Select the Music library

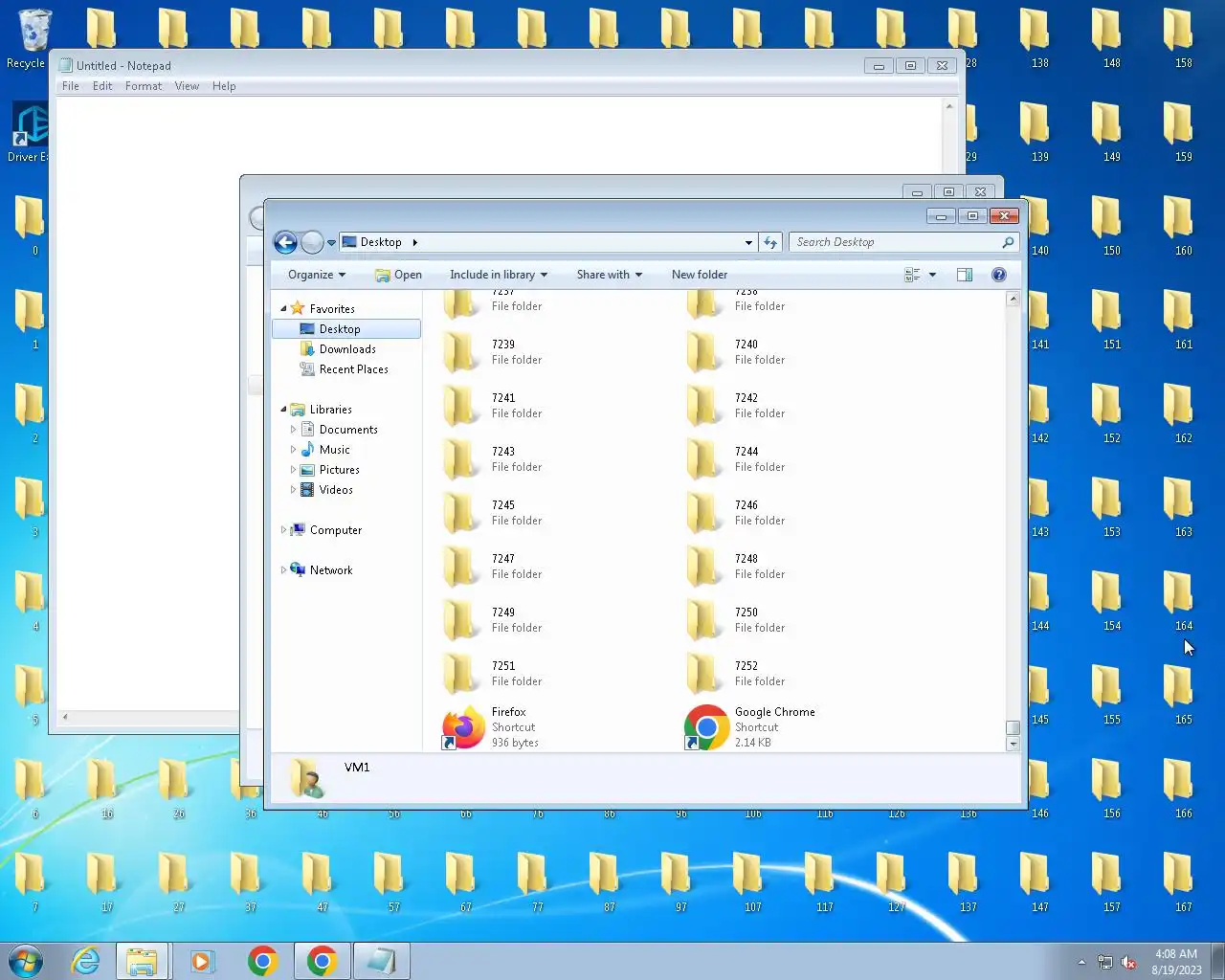[334, 449]
